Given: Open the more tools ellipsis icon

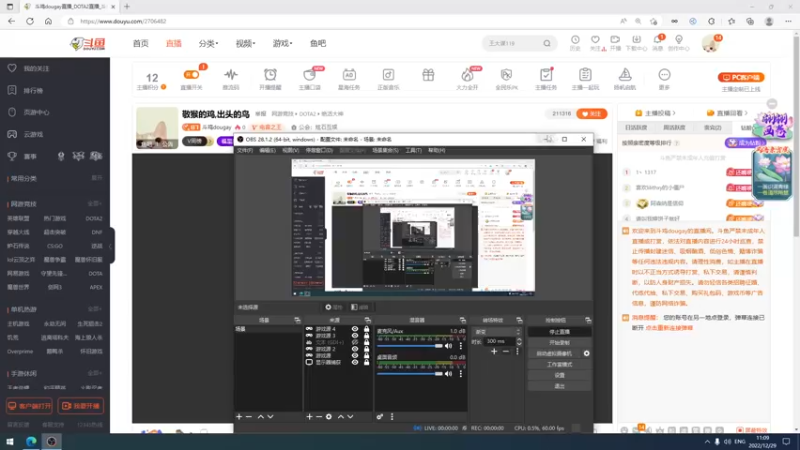Looking at the screenshot, I should [664, 75].
